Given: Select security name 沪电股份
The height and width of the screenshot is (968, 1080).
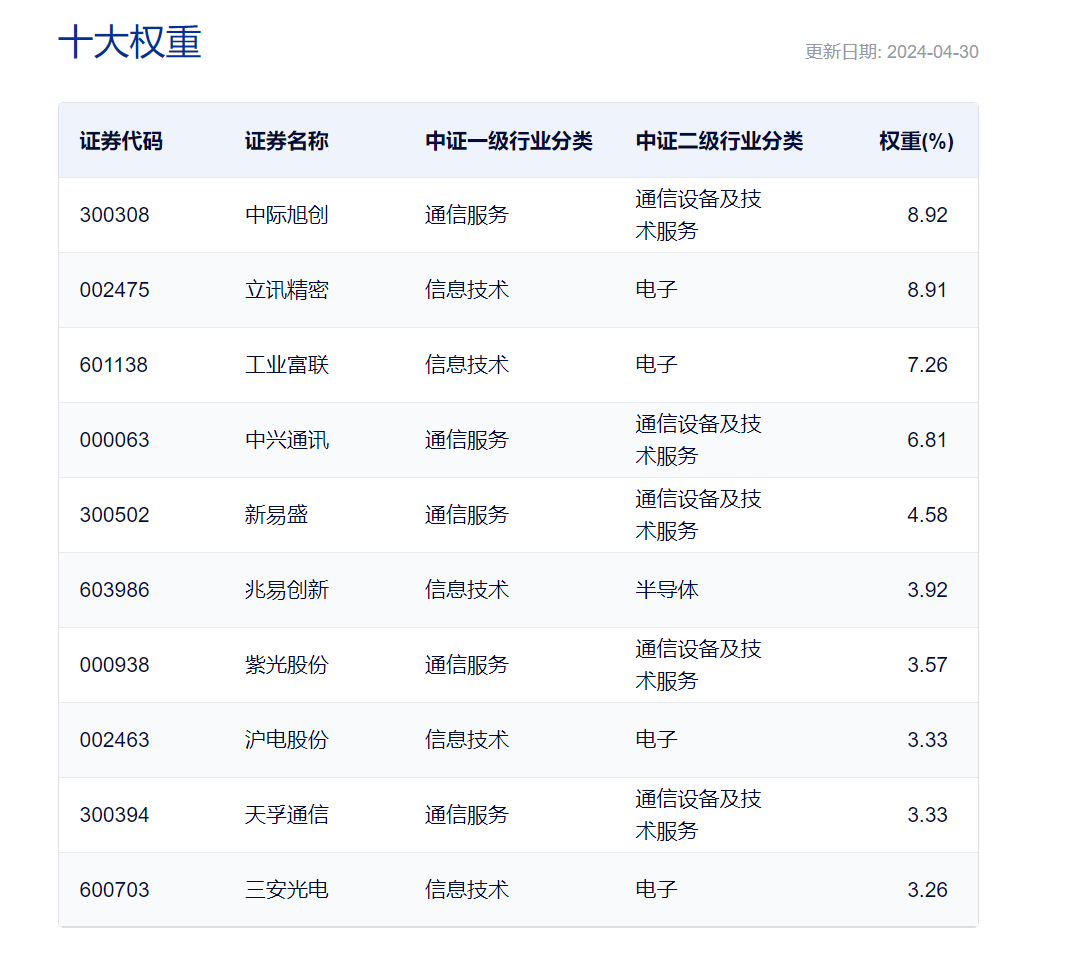Looking at the screenshot, I should click(x=287, y=741).
